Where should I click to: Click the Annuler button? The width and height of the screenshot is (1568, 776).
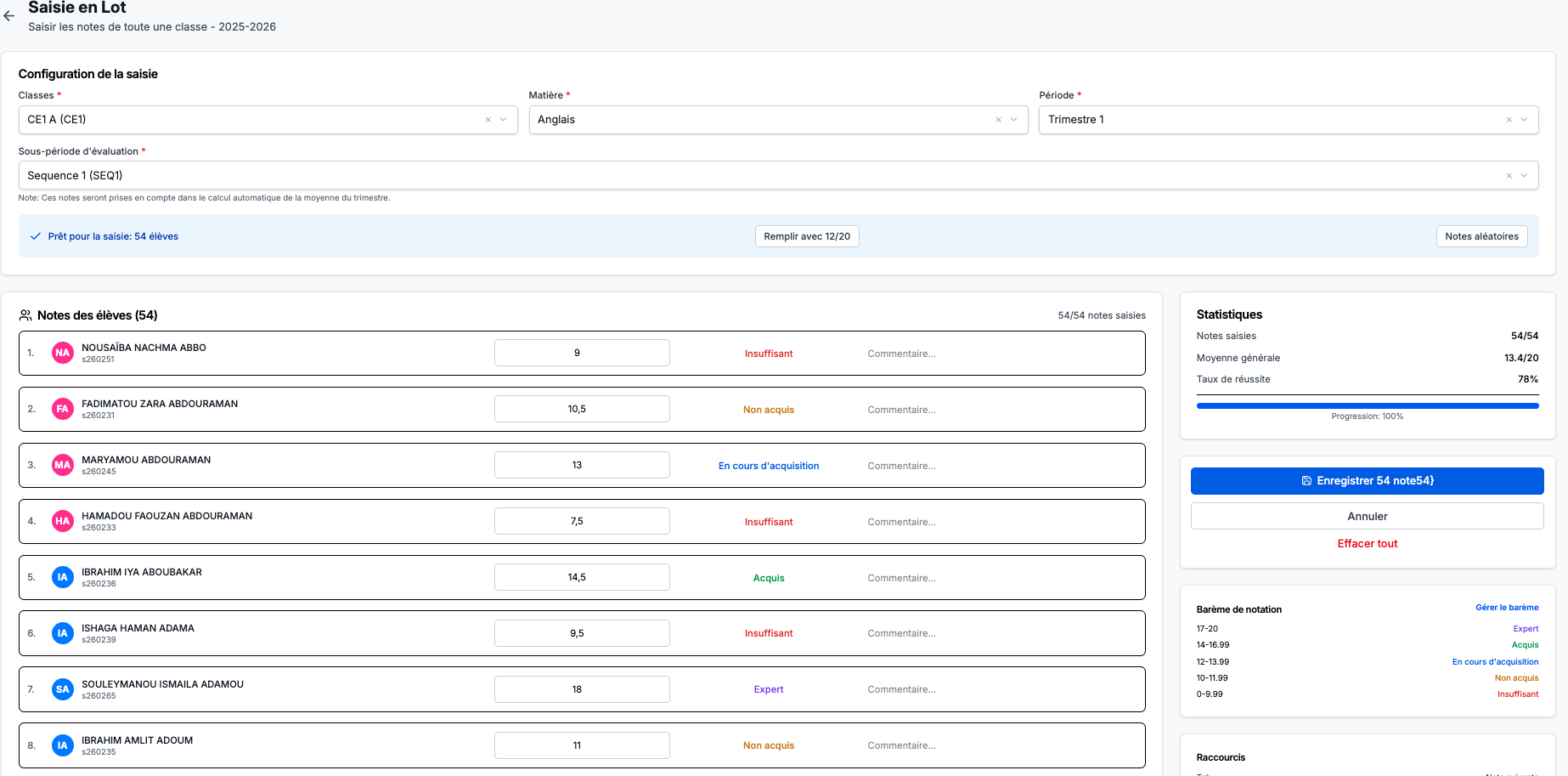tap(1367, 516)
